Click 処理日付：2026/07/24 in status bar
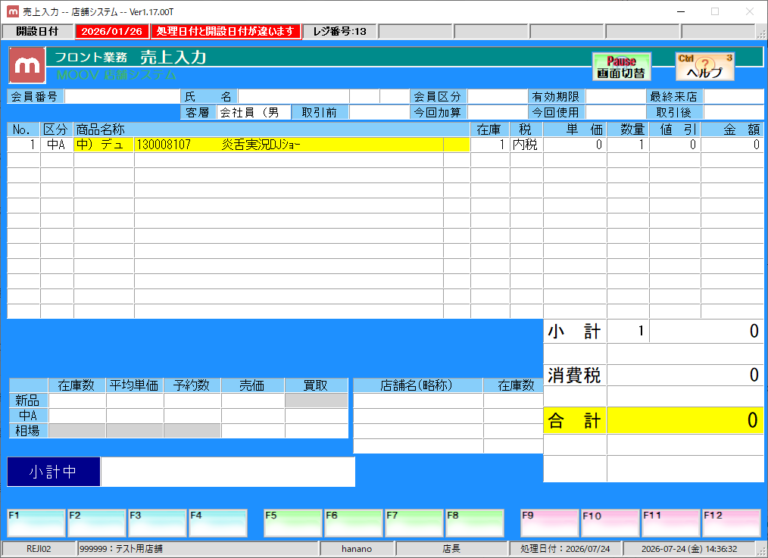This screenshot has height=558, width=768. (x=565, y=549)
